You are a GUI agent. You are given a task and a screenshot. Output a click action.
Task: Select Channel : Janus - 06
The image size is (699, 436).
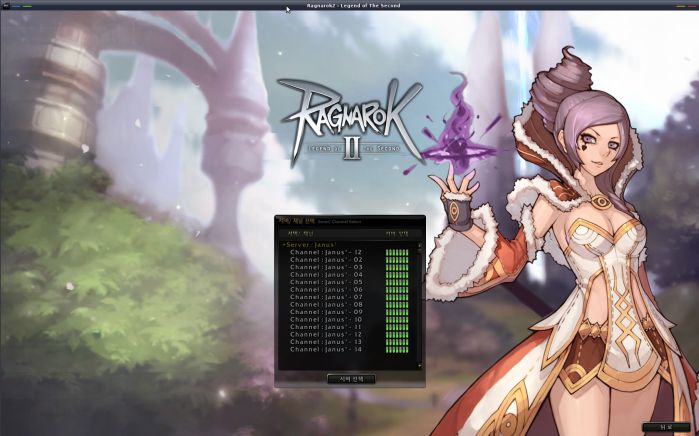[x=326, y=289]
